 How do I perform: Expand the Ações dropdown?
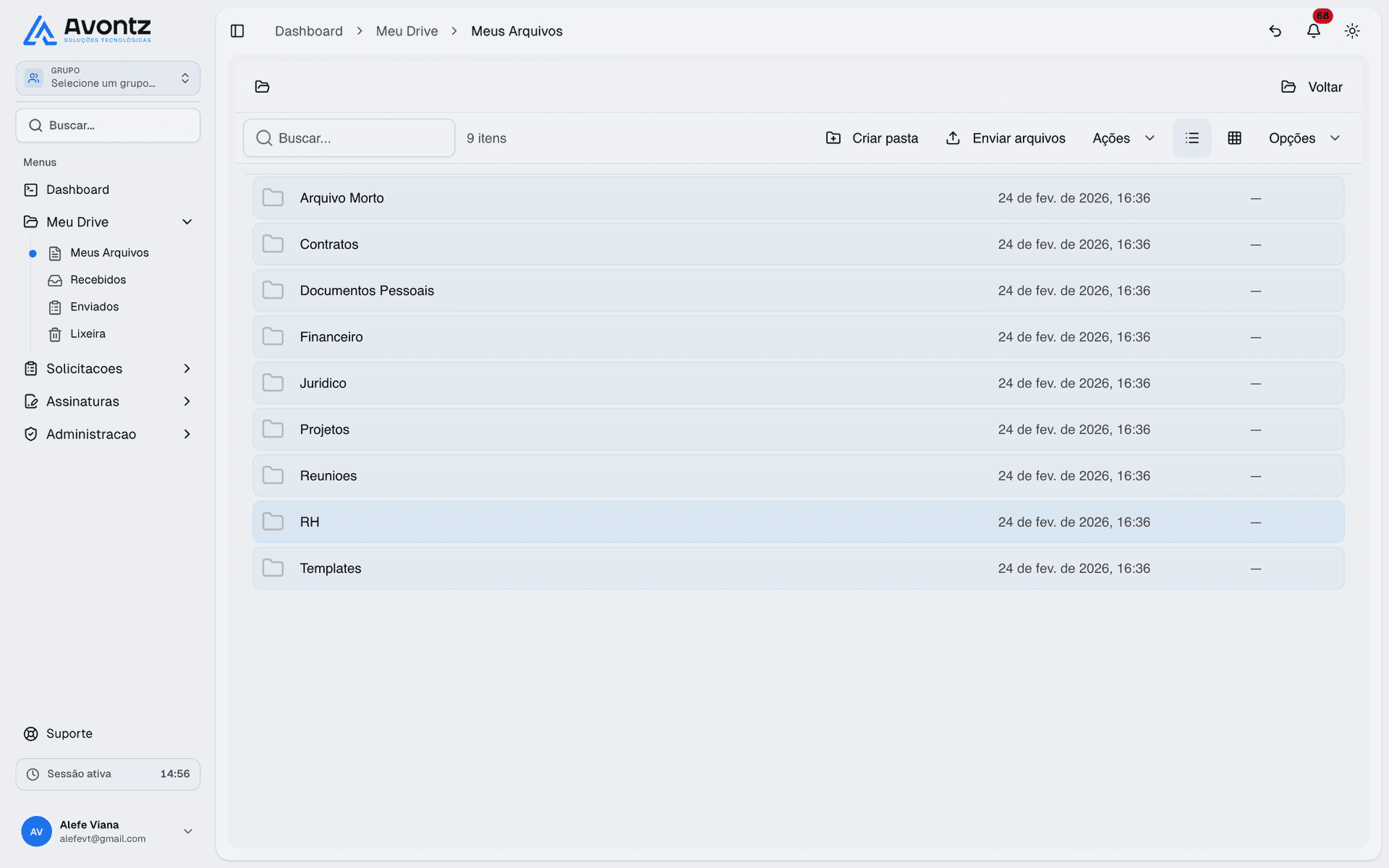click(1123, 138)
